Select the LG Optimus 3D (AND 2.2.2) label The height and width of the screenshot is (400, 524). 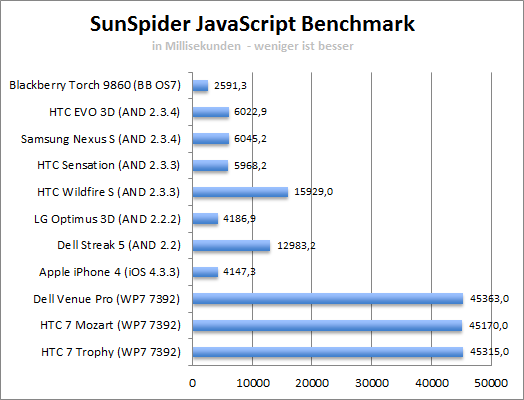coord(107,219)
